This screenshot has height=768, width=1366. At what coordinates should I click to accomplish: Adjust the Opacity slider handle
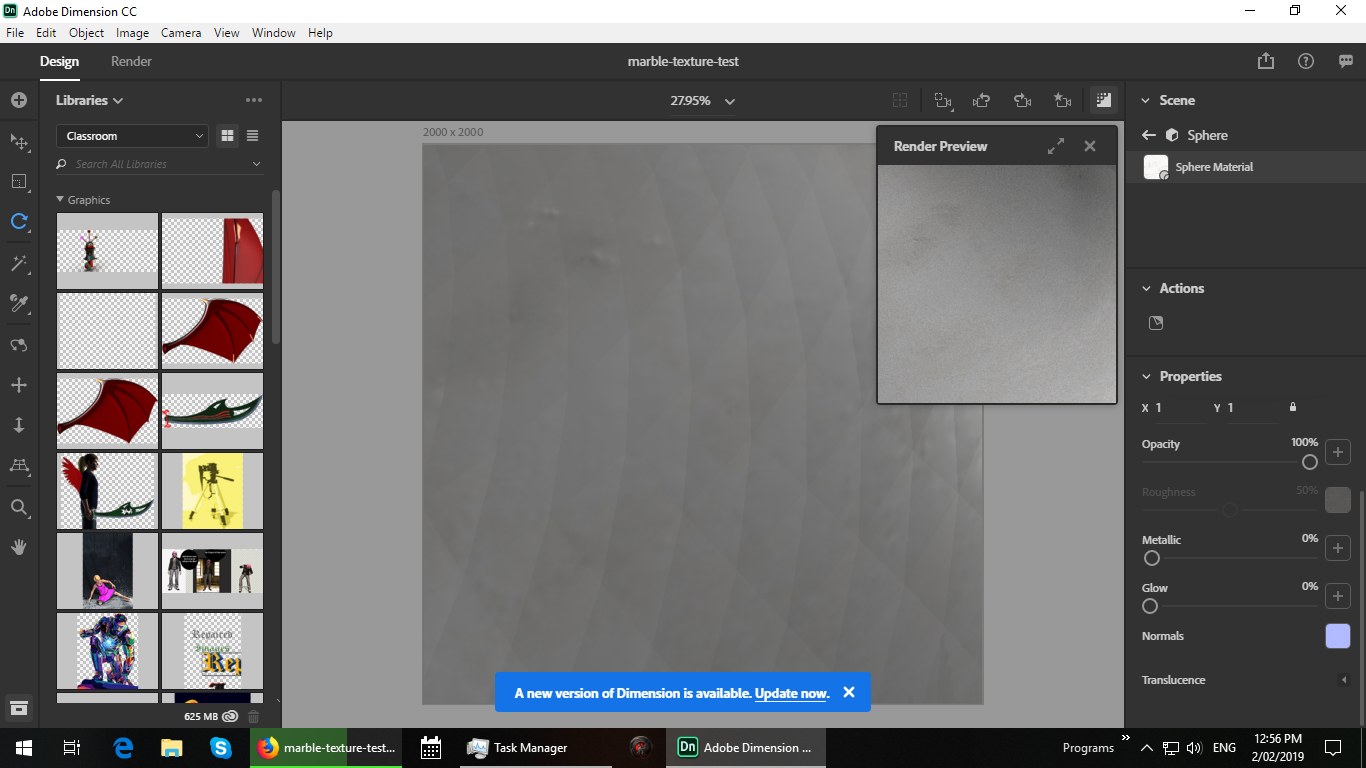(1310, 462)
